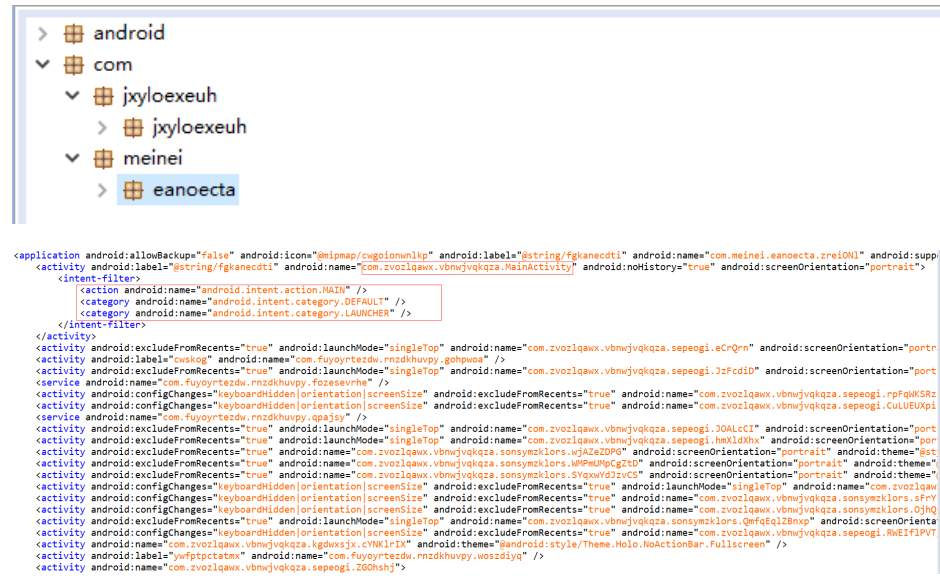Click the android package icon
940x581 pixels.
pos(74,33)
